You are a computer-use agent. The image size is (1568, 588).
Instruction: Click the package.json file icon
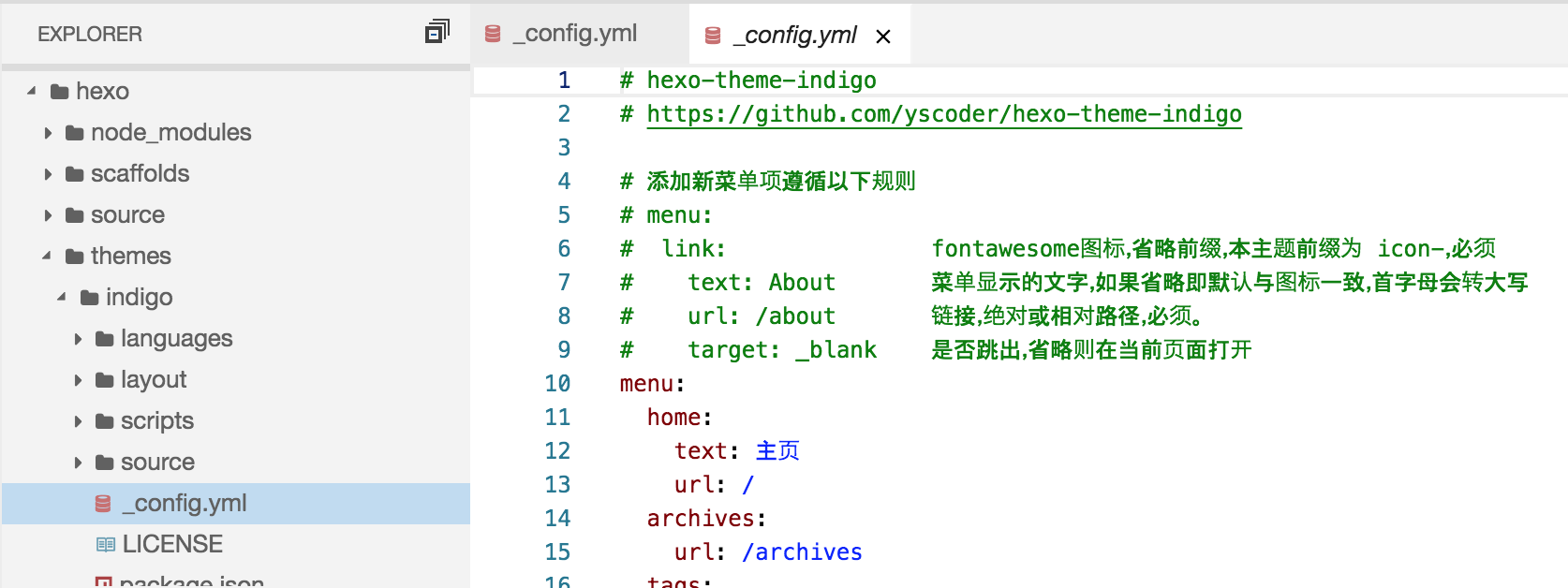[x=103, y=582]
